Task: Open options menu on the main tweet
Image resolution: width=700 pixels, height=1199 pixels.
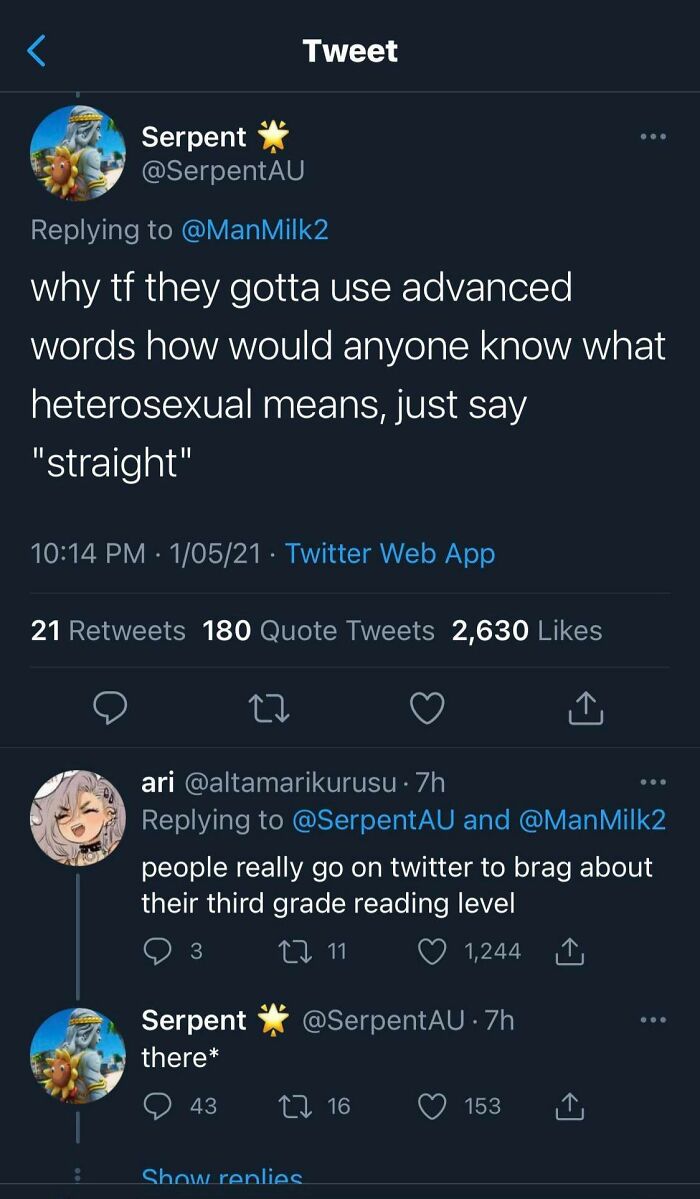Action: tap(652, 137)
